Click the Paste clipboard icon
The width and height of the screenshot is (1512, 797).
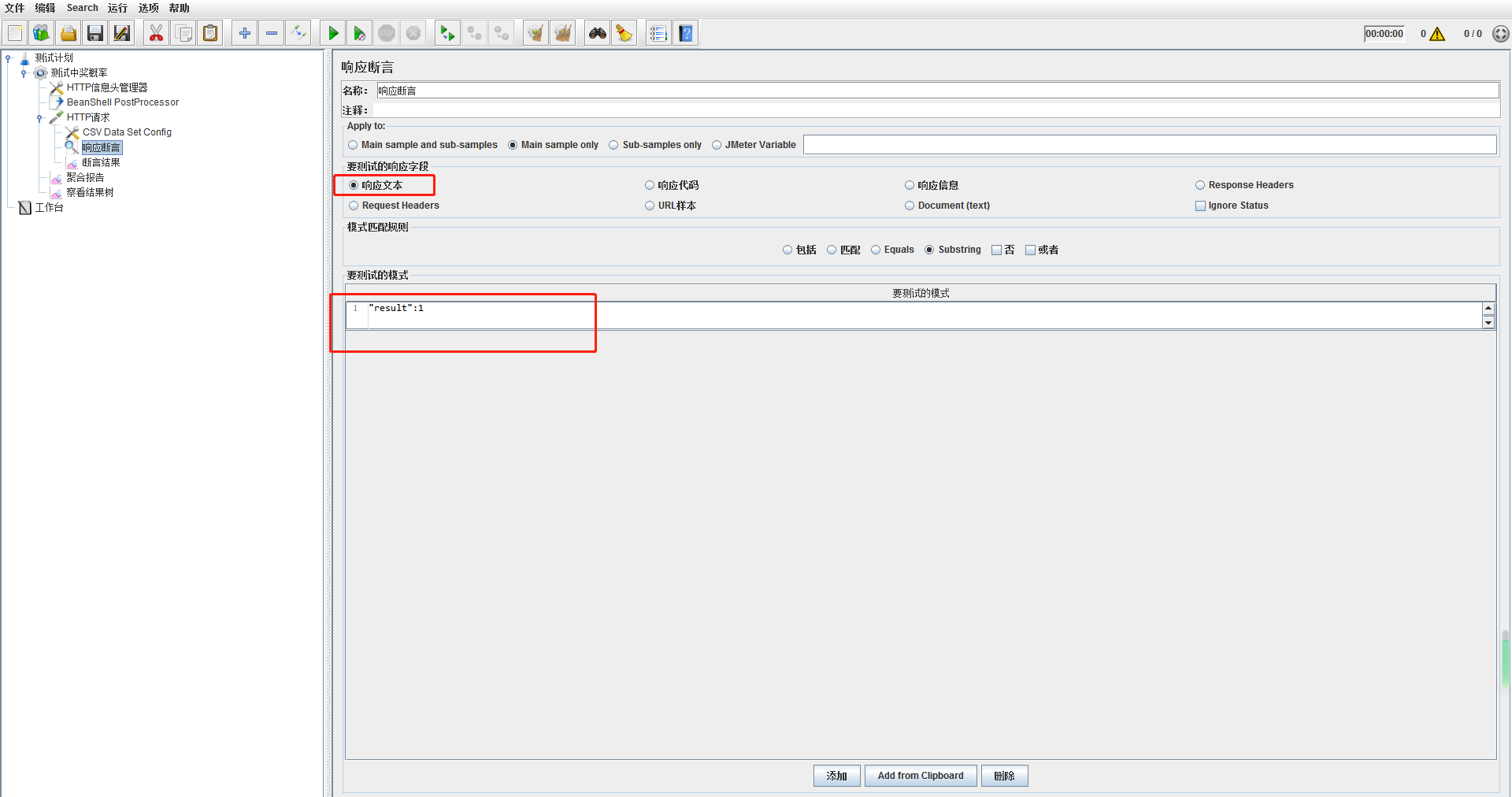210,33
